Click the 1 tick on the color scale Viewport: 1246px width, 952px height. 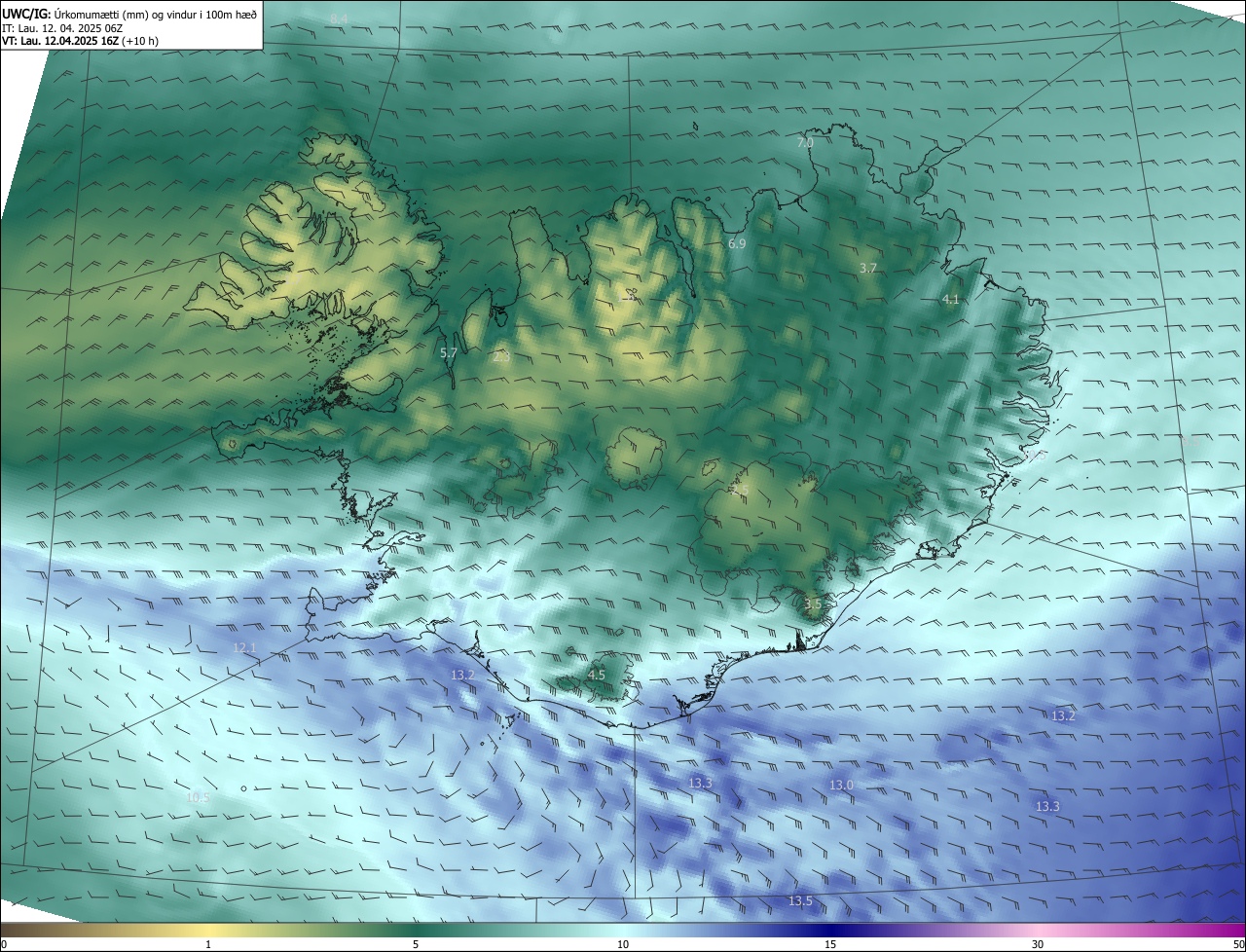(x=208, y=945)
